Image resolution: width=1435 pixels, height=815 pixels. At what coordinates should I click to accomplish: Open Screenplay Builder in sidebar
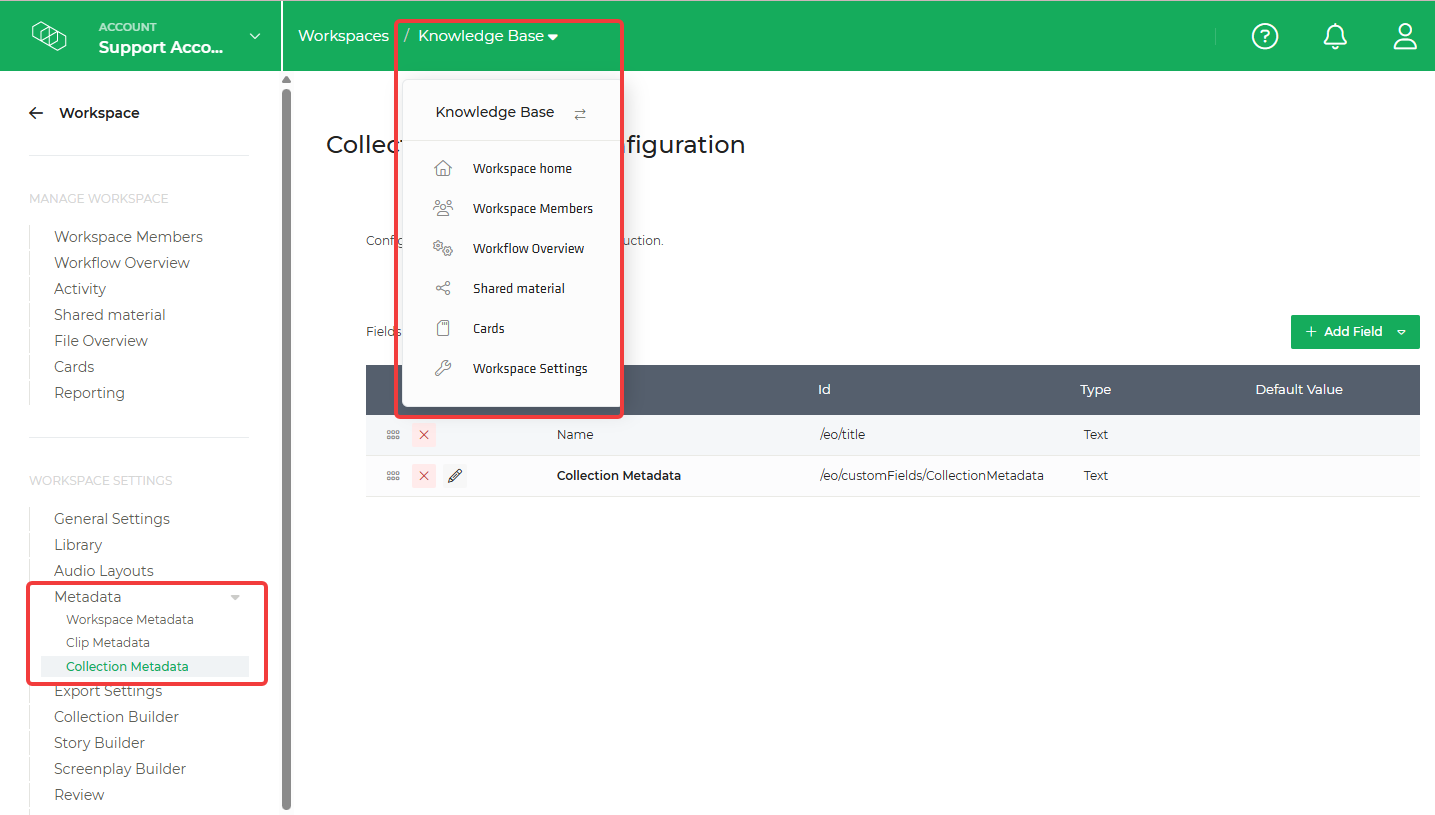[120, 769]
